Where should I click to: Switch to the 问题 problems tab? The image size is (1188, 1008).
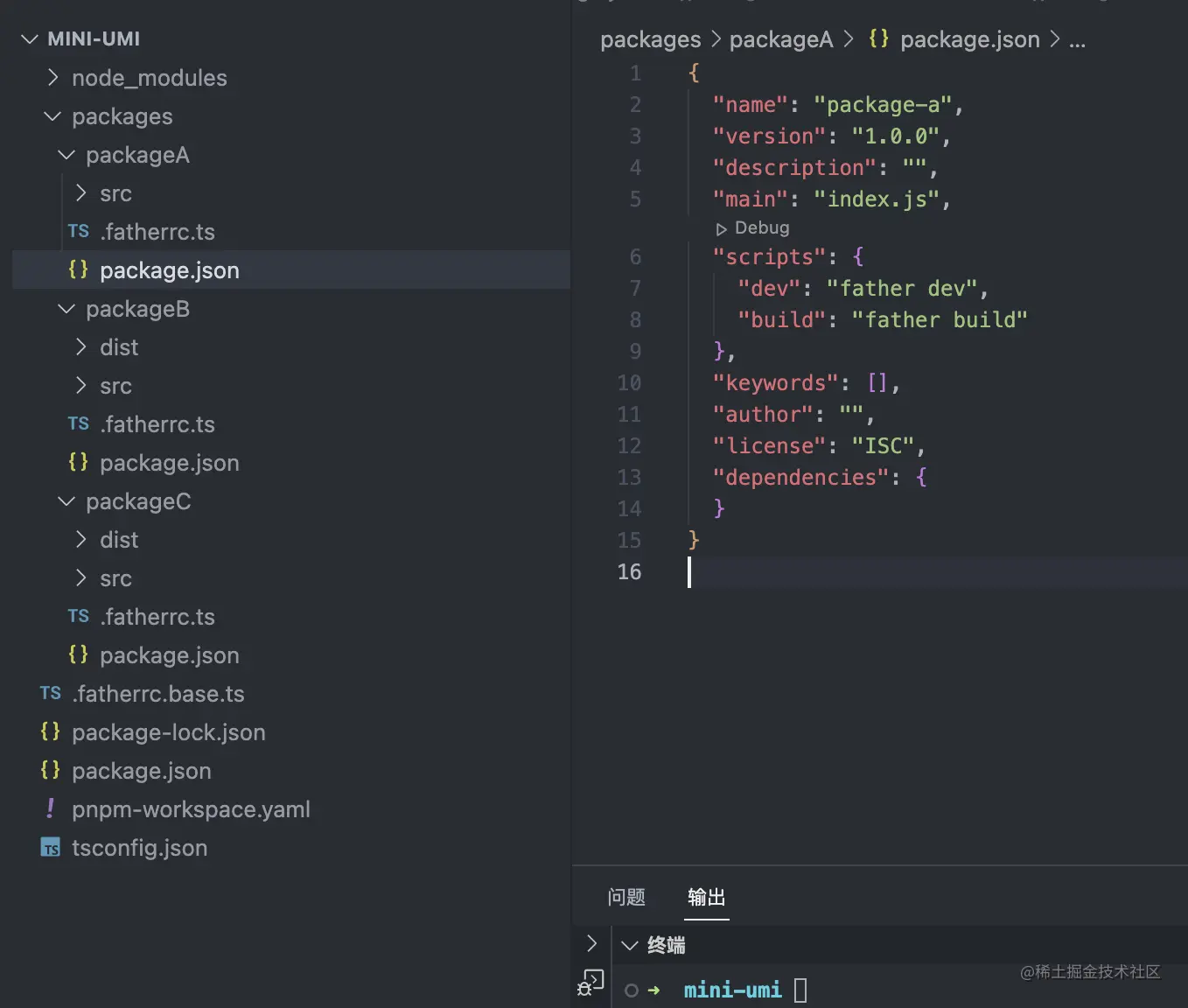[626, 897]
